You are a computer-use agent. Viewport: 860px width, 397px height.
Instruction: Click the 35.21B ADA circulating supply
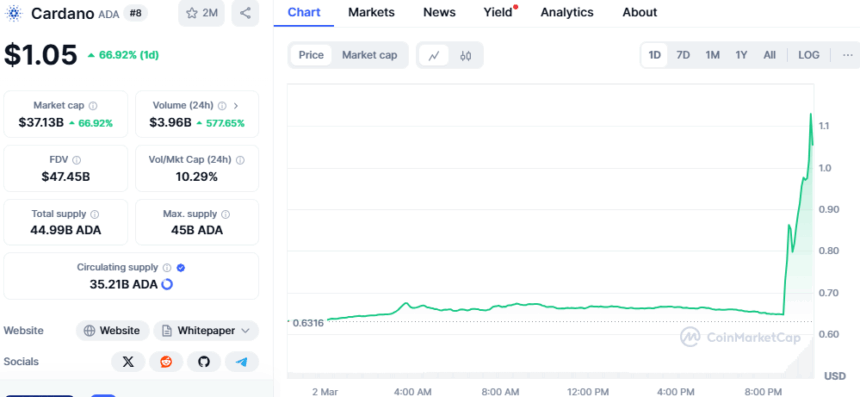[x=124, y=284]
